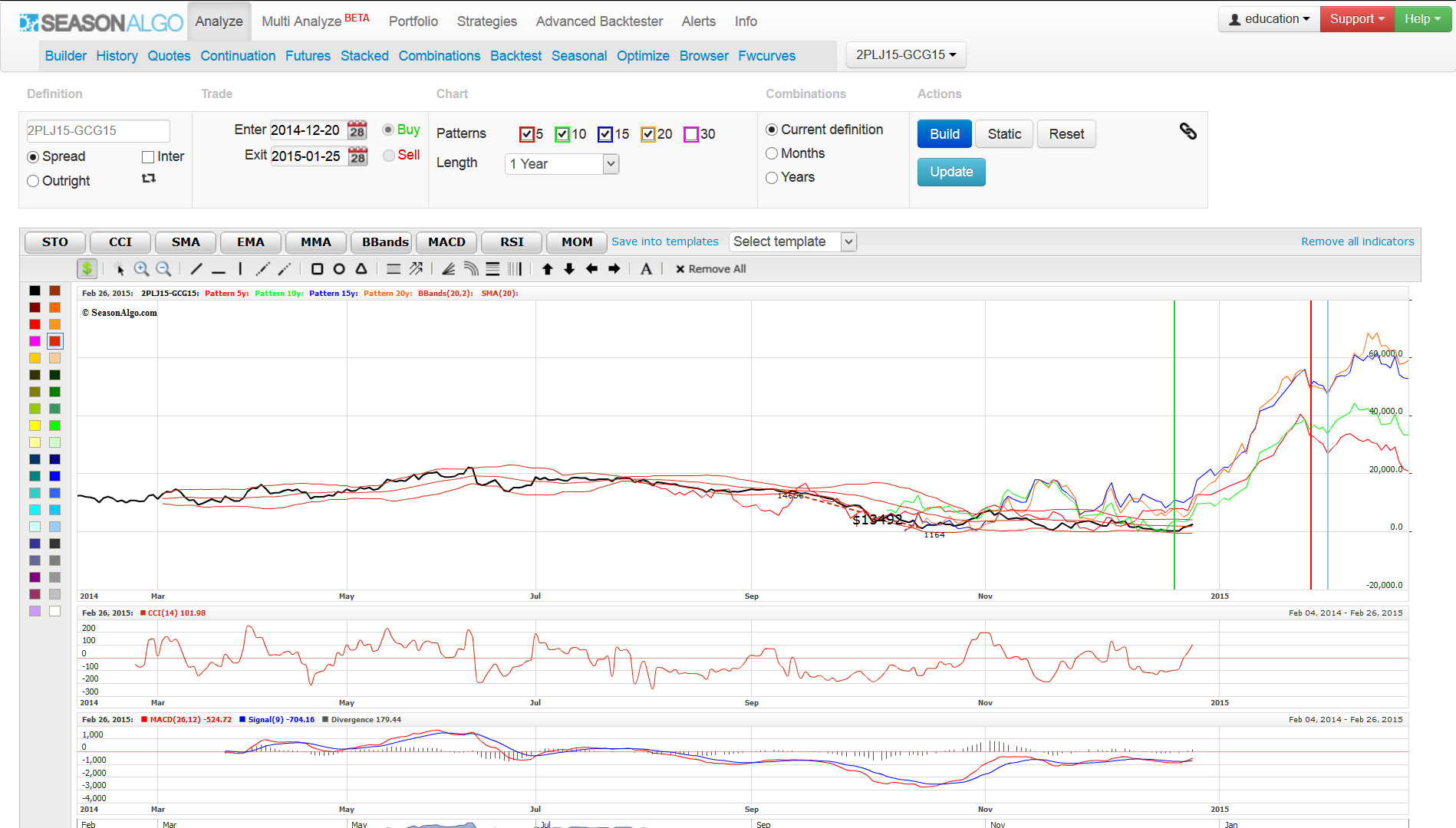Select the pointer cursor tool
Viewport: 1456px width, 828px height.
click(x=120, y=269)
